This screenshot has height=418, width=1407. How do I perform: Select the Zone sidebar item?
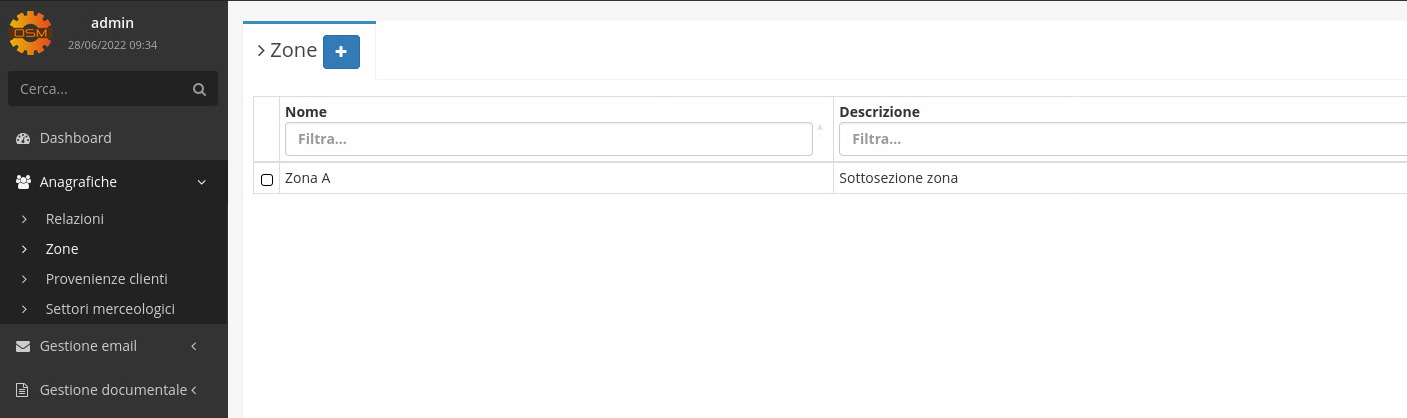[62, 249]
